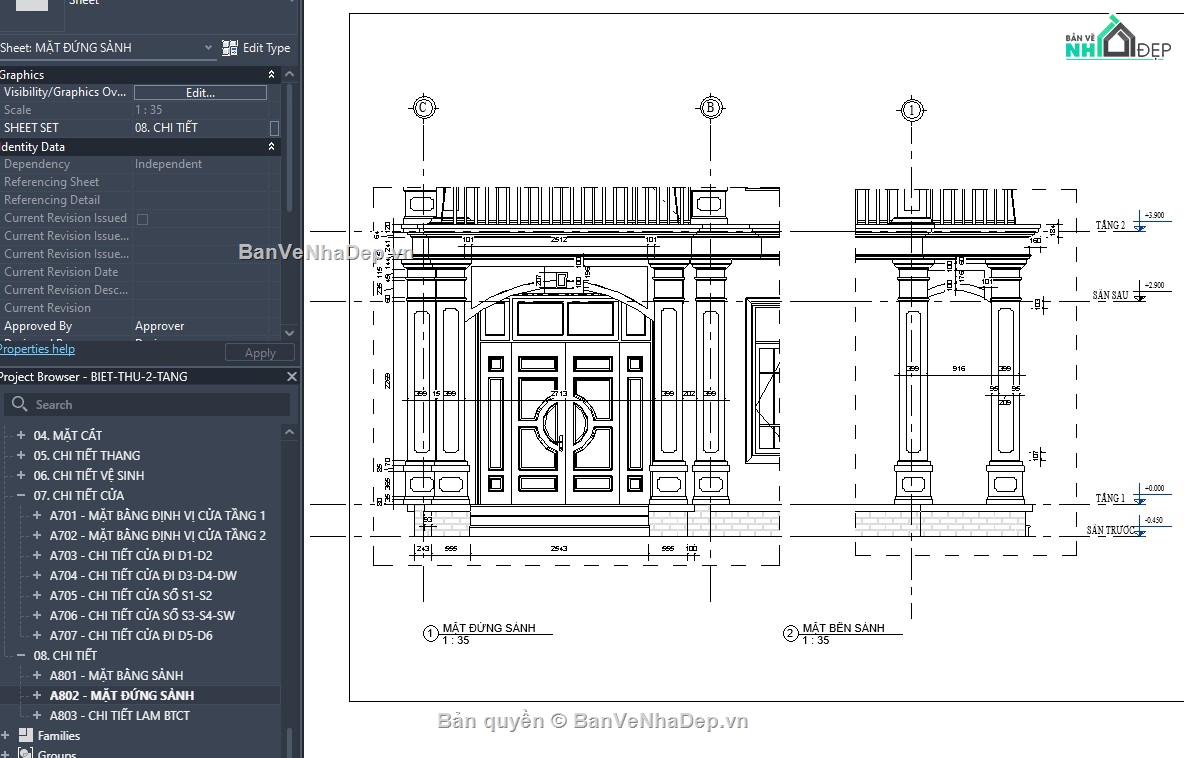Select grid bubble B in the drawing
Viewport: 1184px width, 758px height.
(x=710, y=107)
